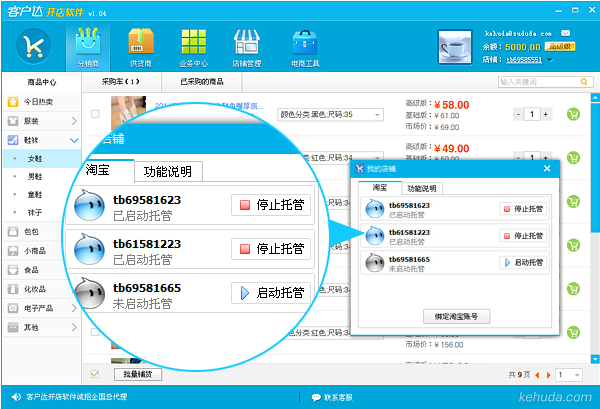Start hosting tb69581665 in 我的店铺 dialog
This screenshot has height=409, width=600.
point(523,262)
